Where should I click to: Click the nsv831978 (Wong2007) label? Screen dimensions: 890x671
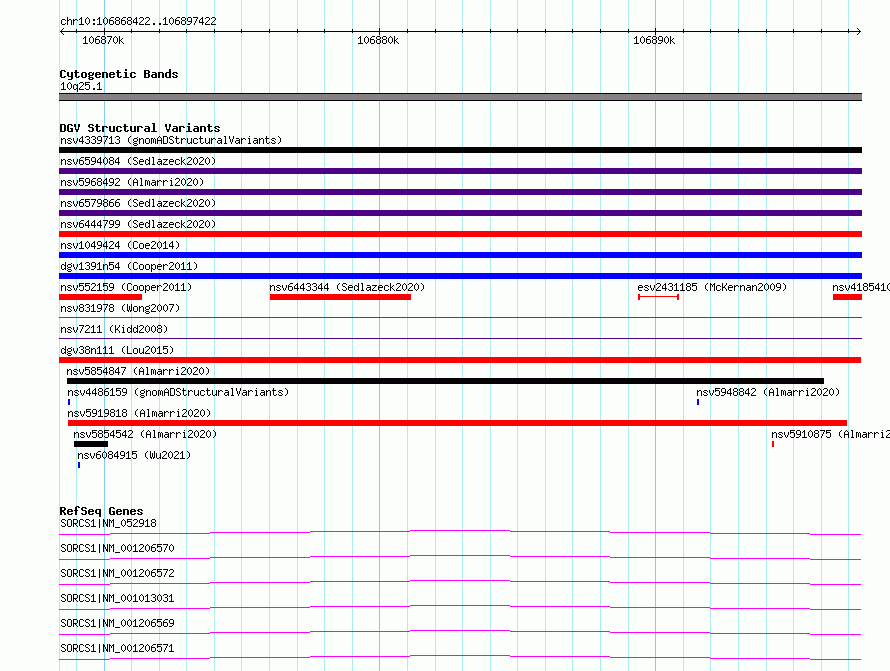[120, 308]
